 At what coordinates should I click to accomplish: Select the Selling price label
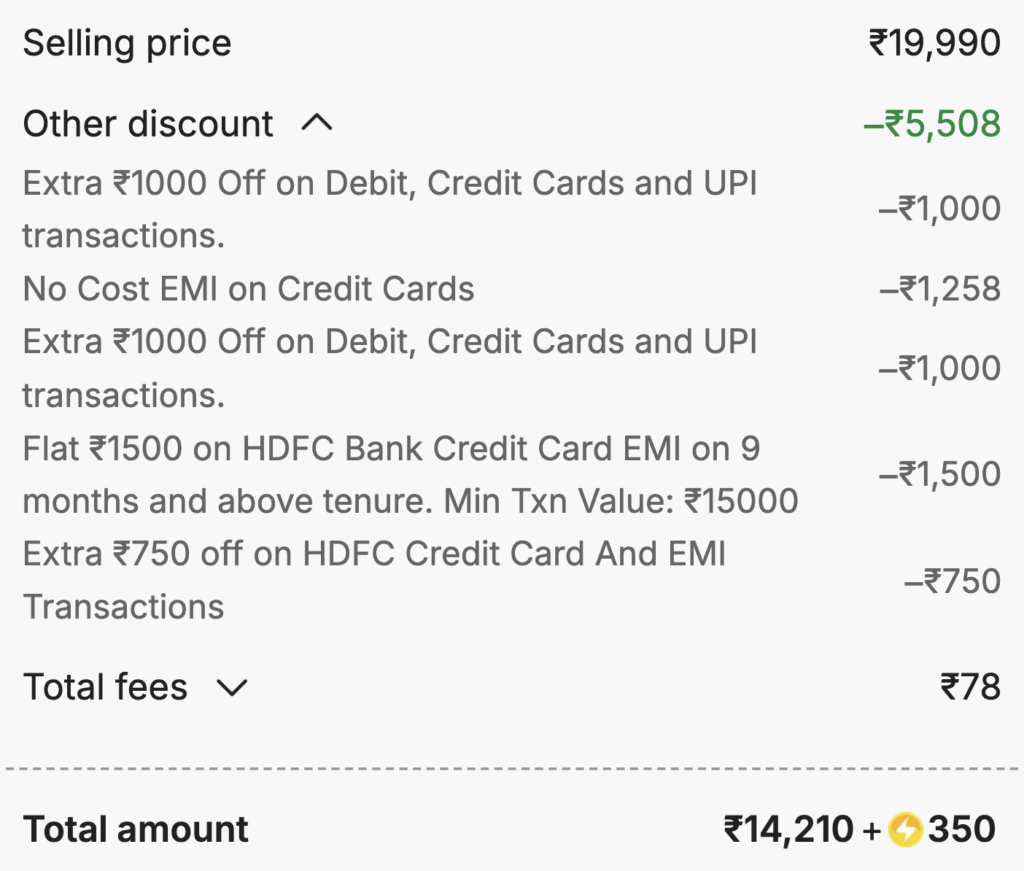coord(126,42)
